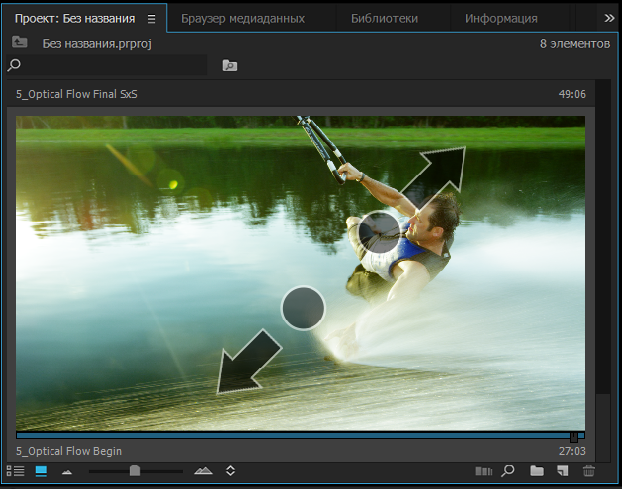The width and height of the screenshot is (622, 489).
Task: Select the 5_Optical Flow Final SxS item label
Action: click(77, 94)
